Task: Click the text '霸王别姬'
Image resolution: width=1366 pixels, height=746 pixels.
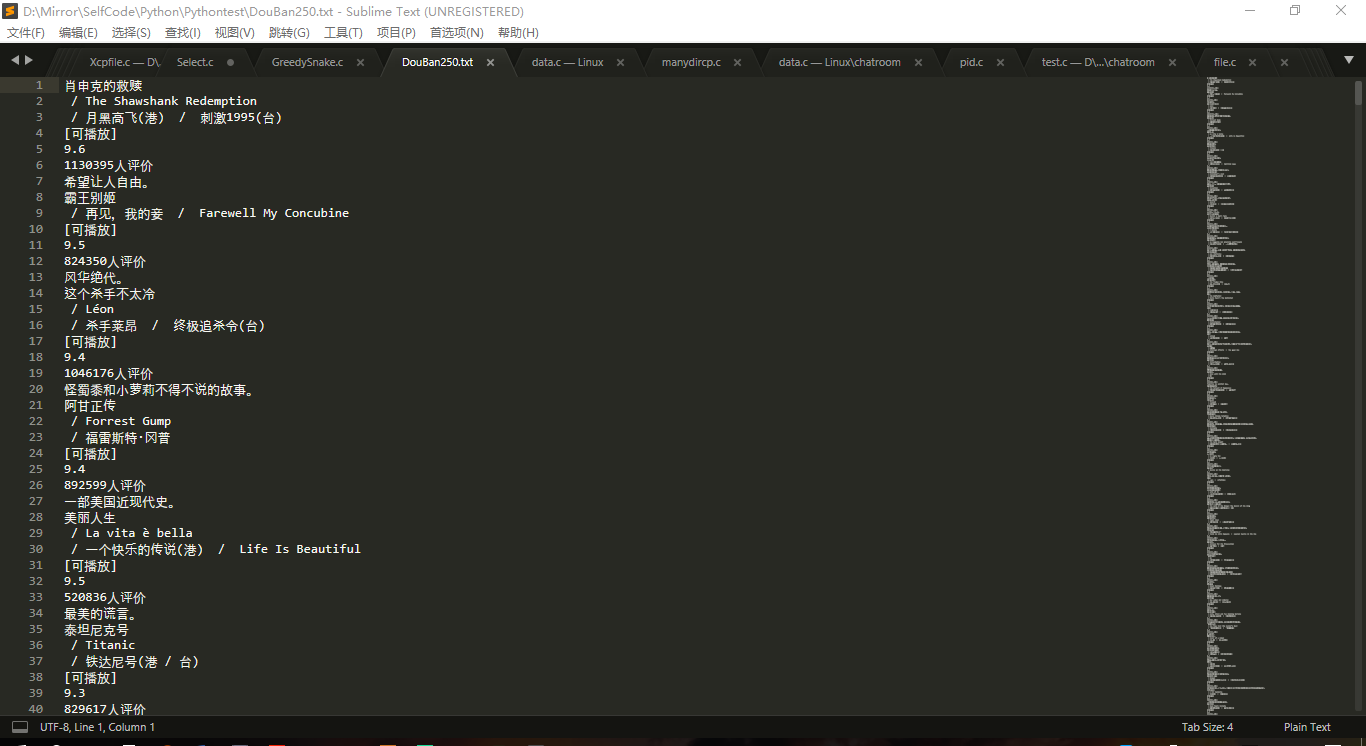Action: (90, 197)
